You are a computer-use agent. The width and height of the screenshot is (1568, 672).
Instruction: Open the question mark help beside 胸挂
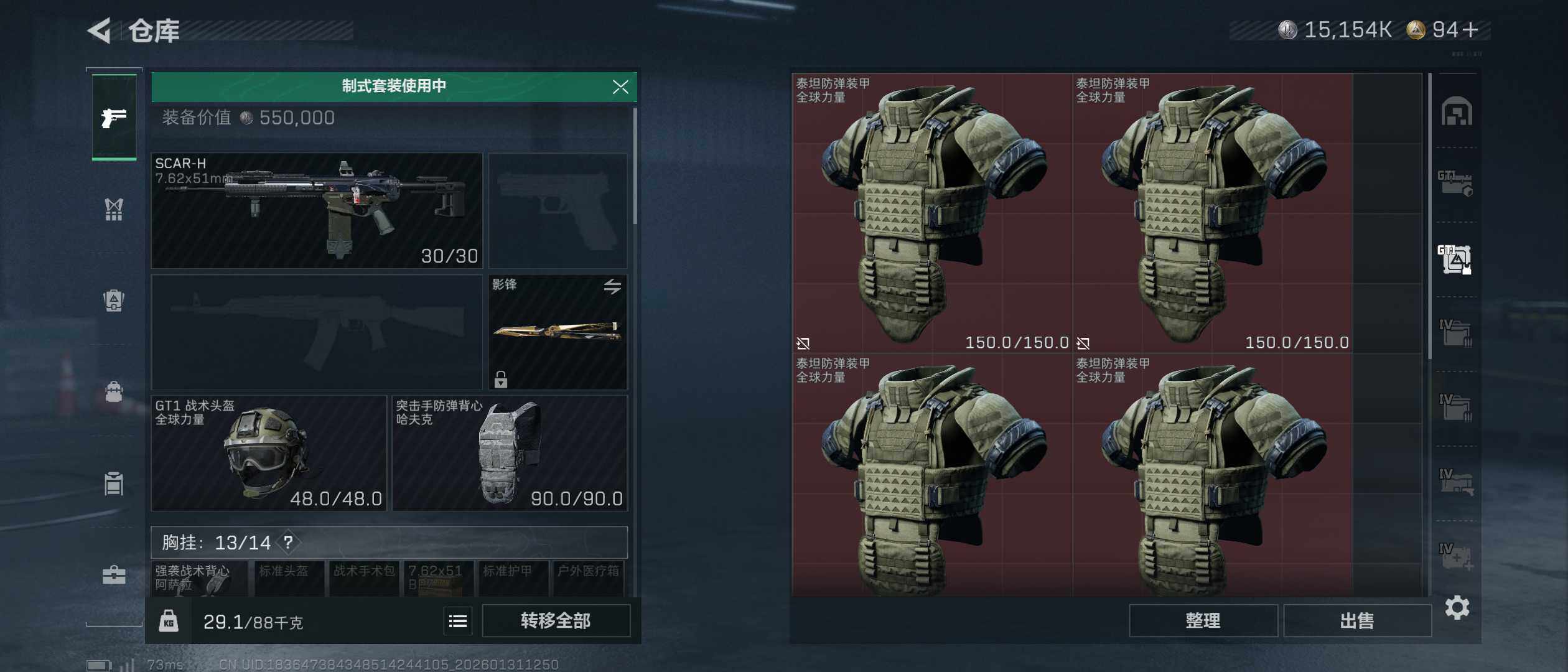pos(288,542)
